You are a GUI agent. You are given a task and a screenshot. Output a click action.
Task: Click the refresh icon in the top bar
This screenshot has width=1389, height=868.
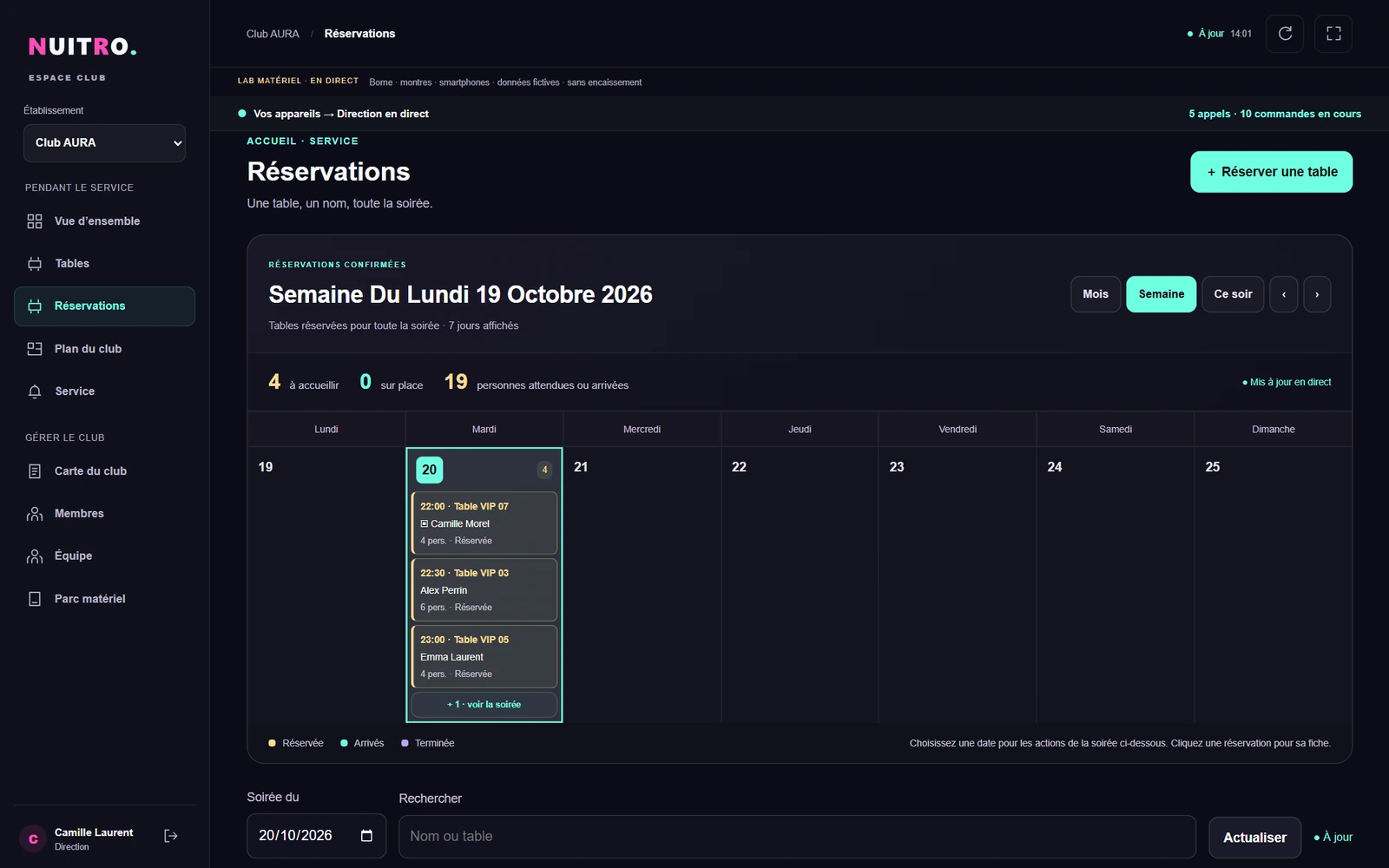click(1285, 34)
